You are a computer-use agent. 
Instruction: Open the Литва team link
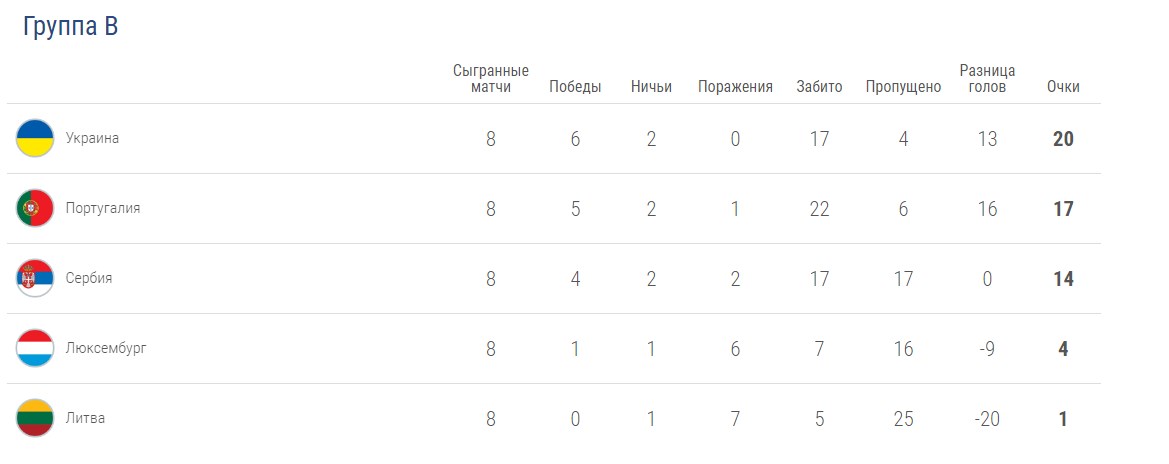(x=85, y=418)
